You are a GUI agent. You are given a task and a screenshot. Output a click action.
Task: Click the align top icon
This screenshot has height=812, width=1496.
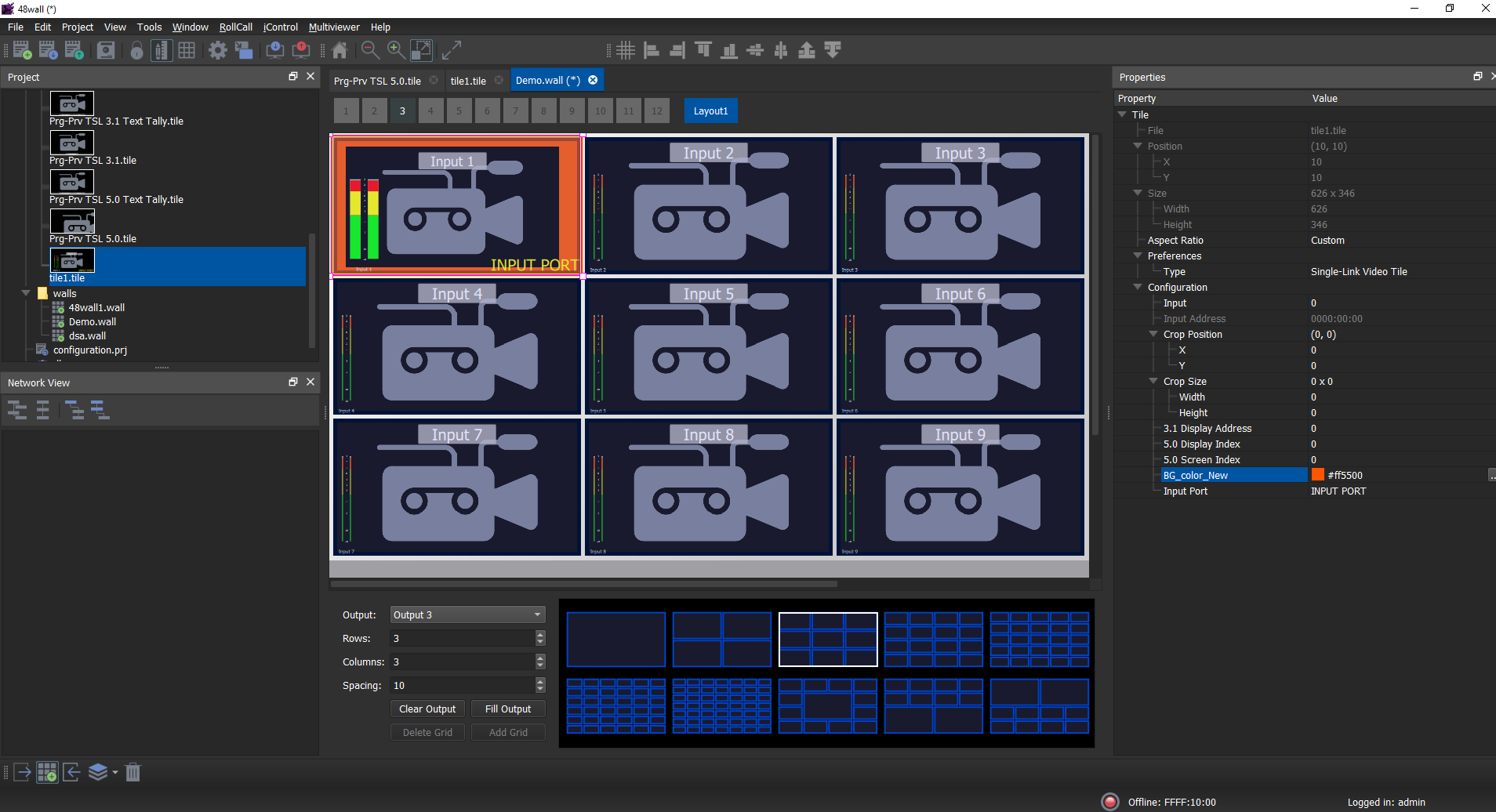pos(703,50)
